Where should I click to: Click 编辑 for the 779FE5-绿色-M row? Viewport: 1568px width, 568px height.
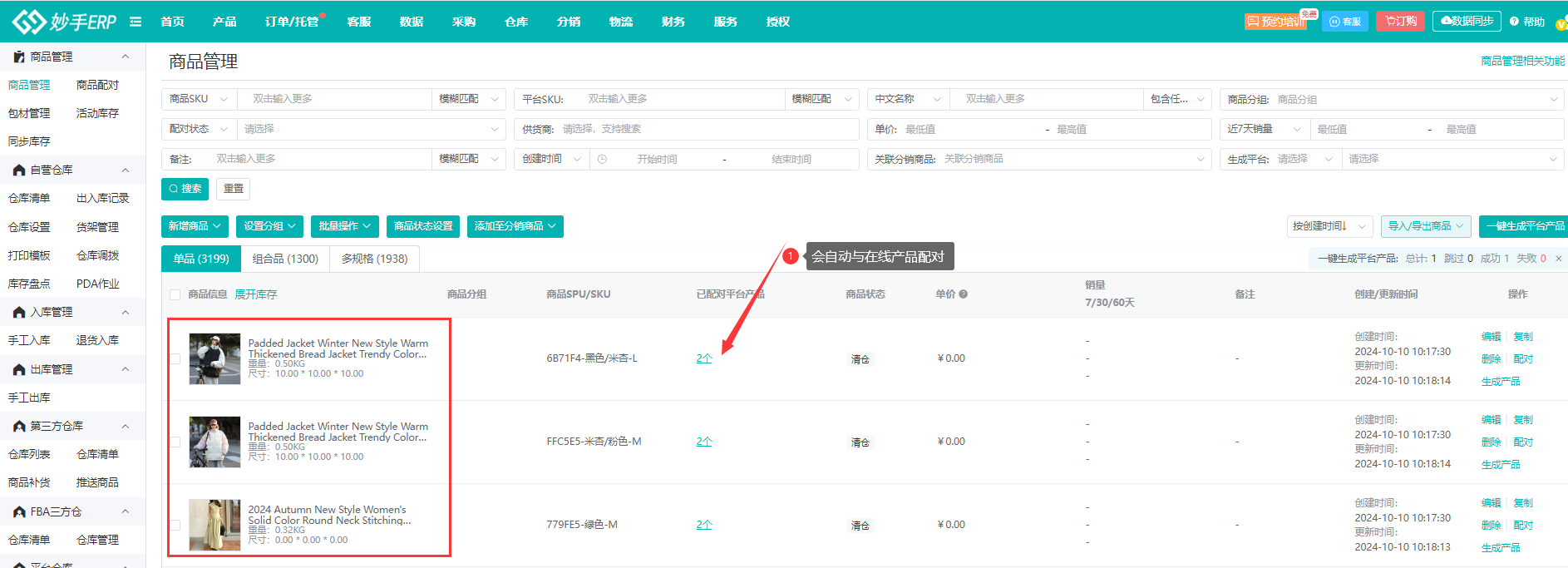click(x=1491, y=503)
